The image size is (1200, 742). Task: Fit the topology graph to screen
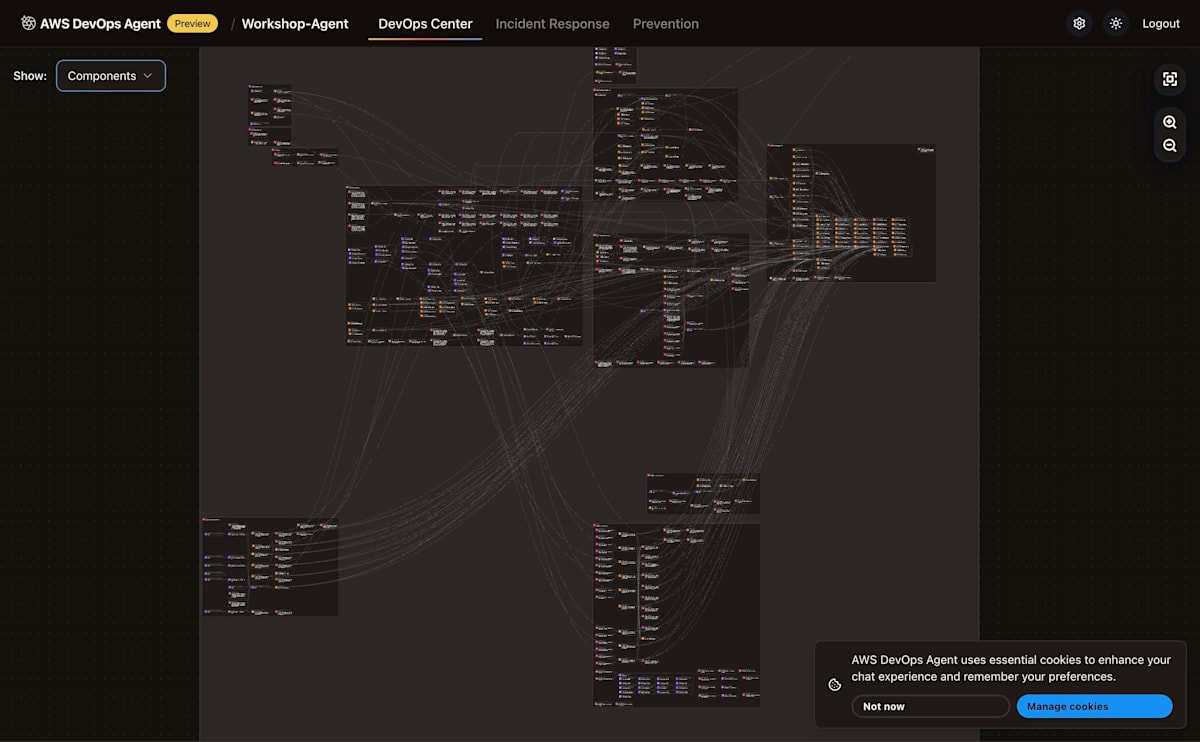point(1170,79)
